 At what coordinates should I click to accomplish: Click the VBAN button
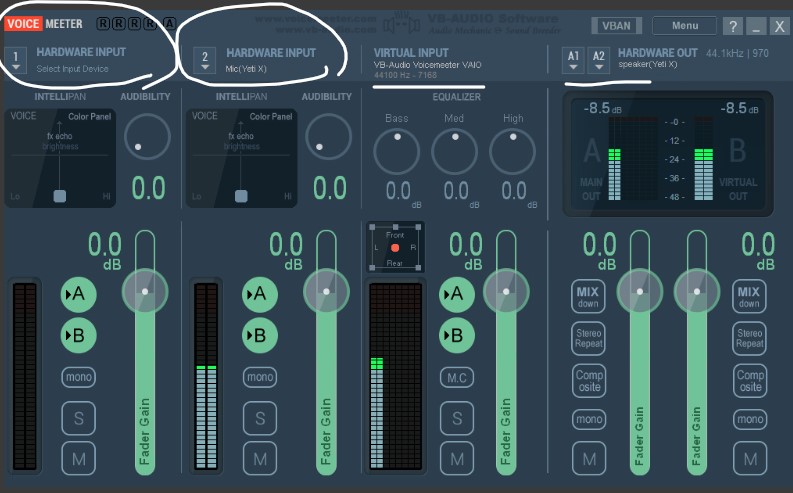point(616,26)
